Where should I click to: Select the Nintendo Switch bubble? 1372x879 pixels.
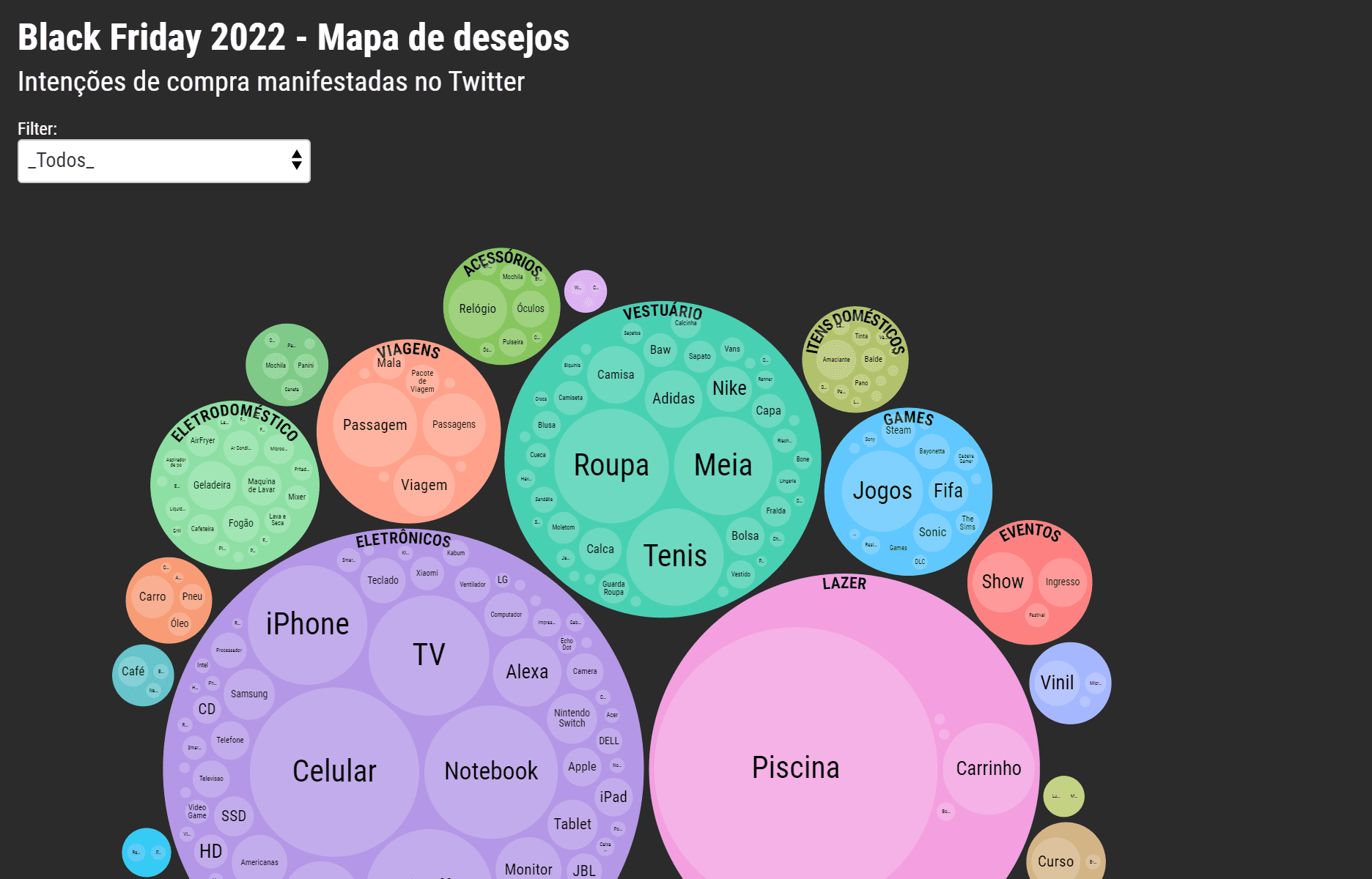click(572, 718)
